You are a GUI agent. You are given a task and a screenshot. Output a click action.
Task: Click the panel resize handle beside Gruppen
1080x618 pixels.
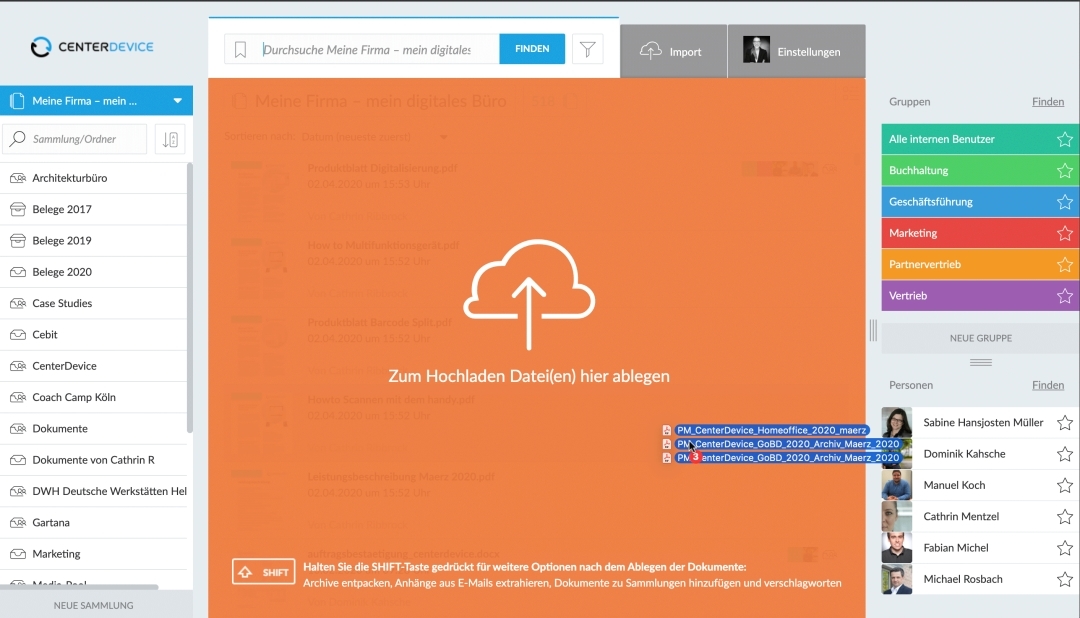pos(873,331)
